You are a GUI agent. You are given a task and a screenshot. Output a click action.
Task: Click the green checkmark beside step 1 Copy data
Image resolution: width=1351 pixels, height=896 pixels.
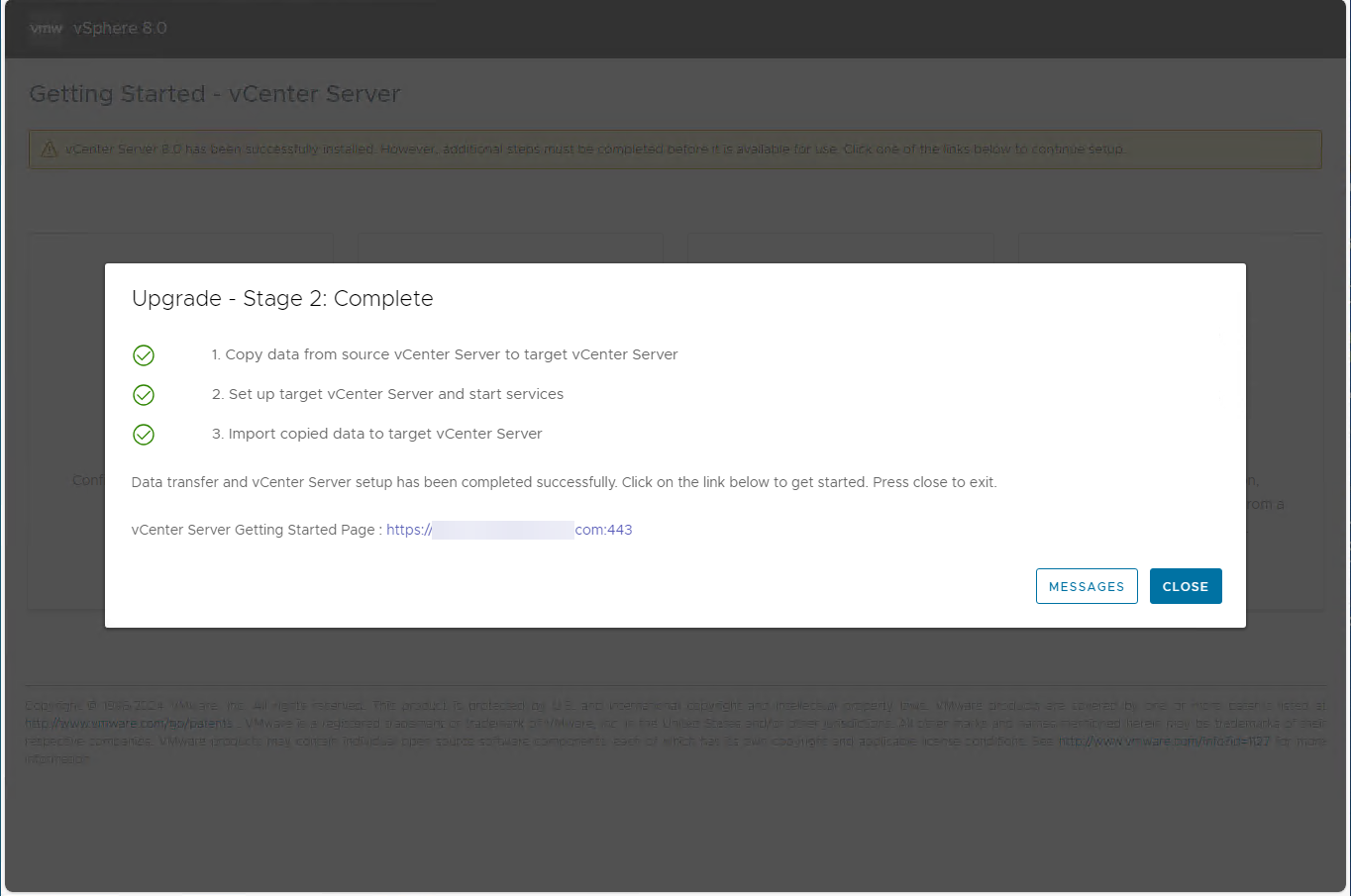pyautogui.click(x=144, y=355)
